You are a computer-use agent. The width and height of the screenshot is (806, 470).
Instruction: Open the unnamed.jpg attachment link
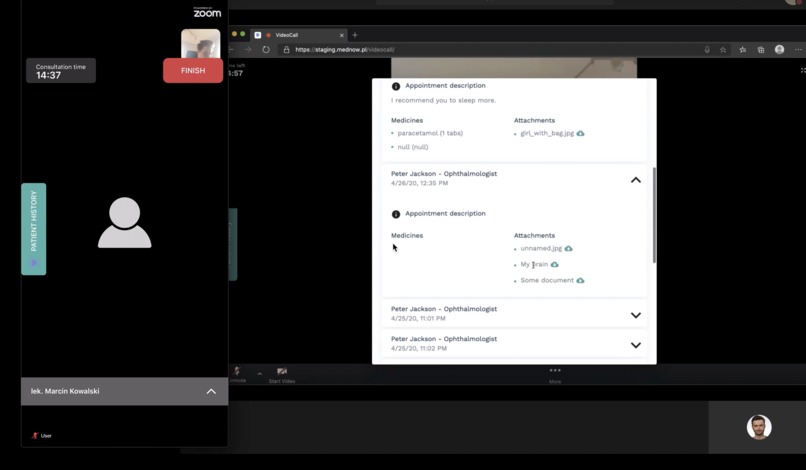(x=541, y=248)
